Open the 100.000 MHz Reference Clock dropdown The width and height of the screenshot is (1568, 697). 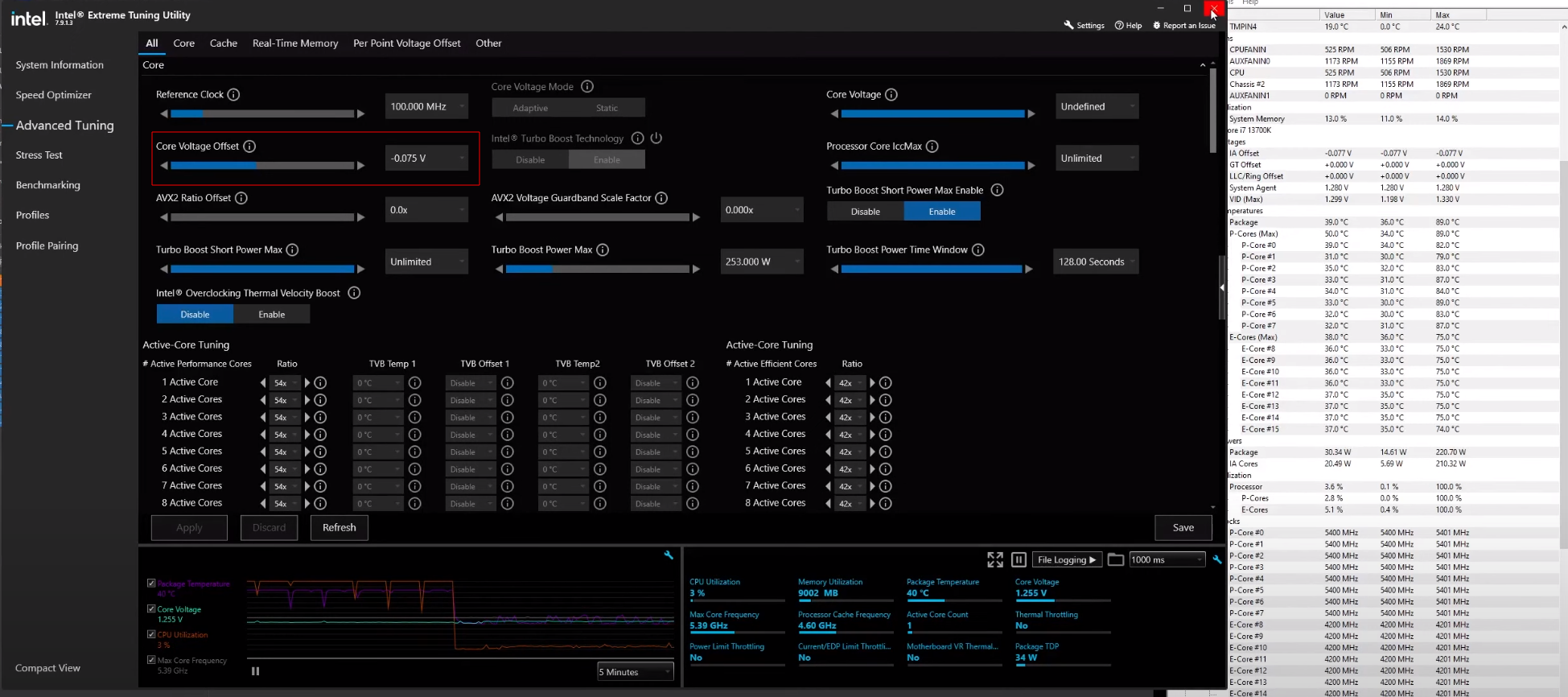426,106
